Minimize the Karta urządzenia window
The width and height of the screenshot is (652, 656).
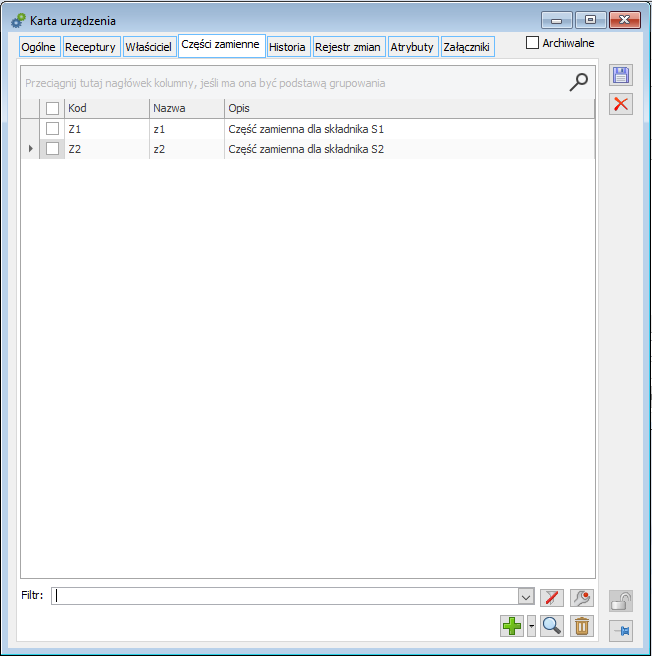click(556, 20)
